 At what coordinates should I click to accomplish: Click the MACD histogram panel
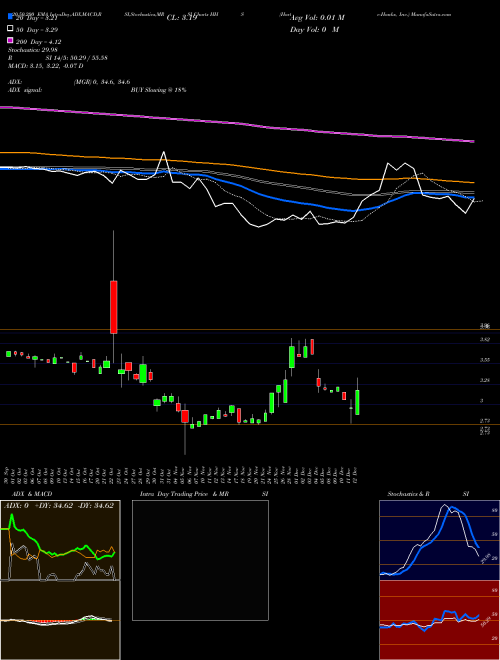click(x=60, y=620)
